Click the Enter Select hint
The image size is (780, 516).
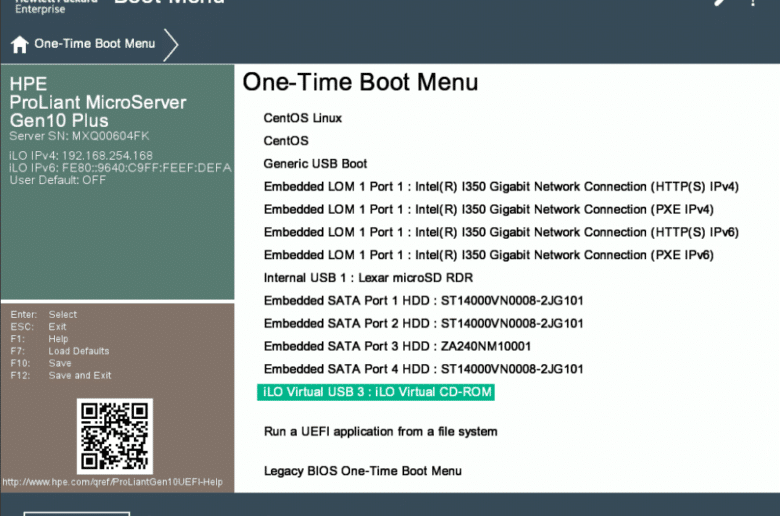[43, 314]
